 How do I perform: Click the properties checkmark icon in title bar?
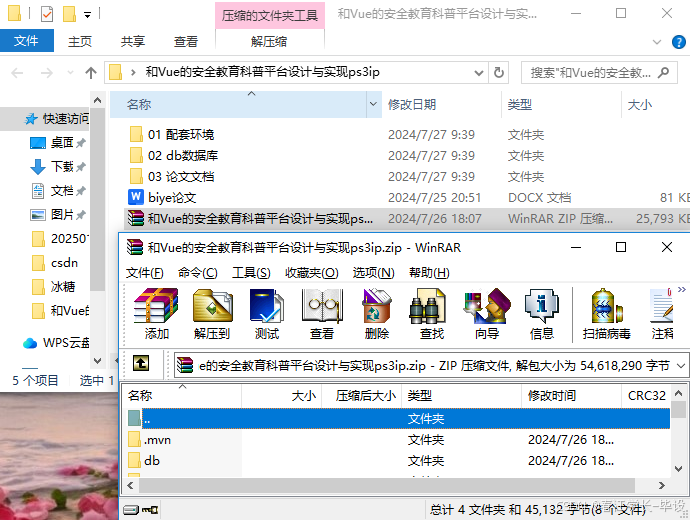[x=47, y=14]
